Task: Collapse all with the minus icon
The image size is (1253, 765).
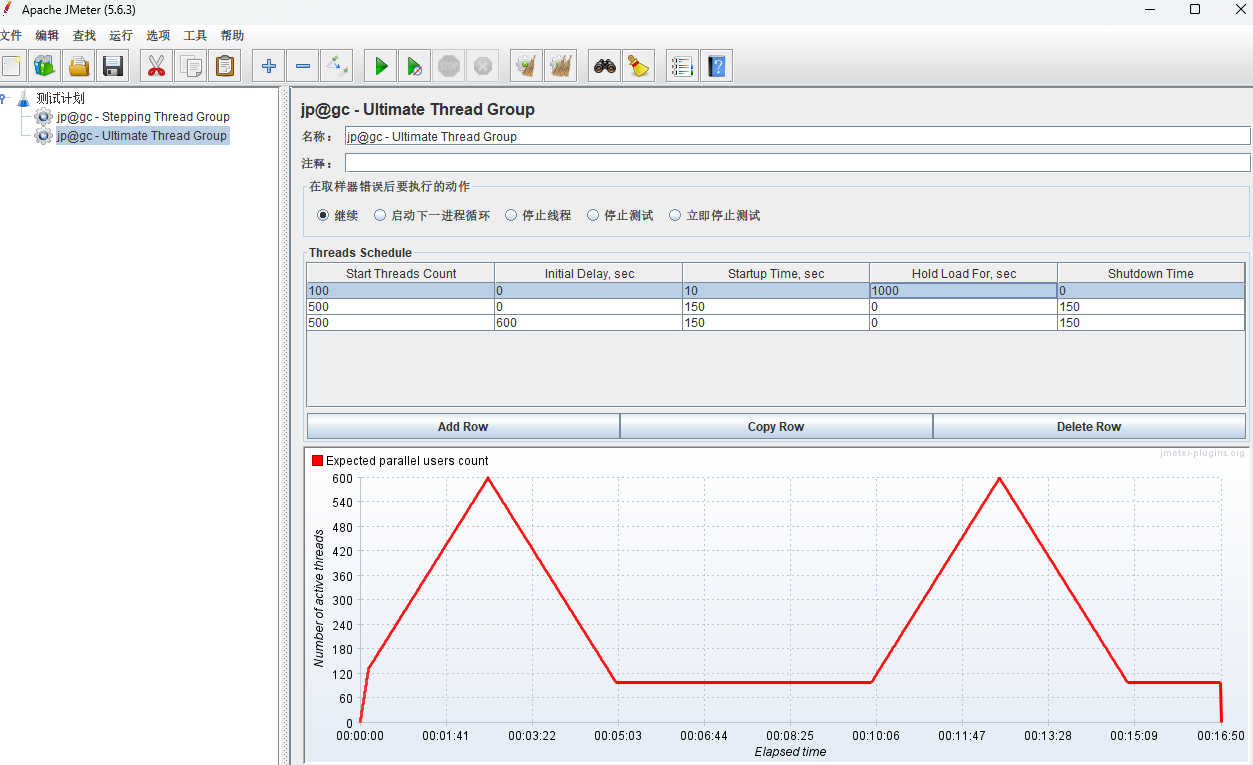Action: tap(302, 66)
